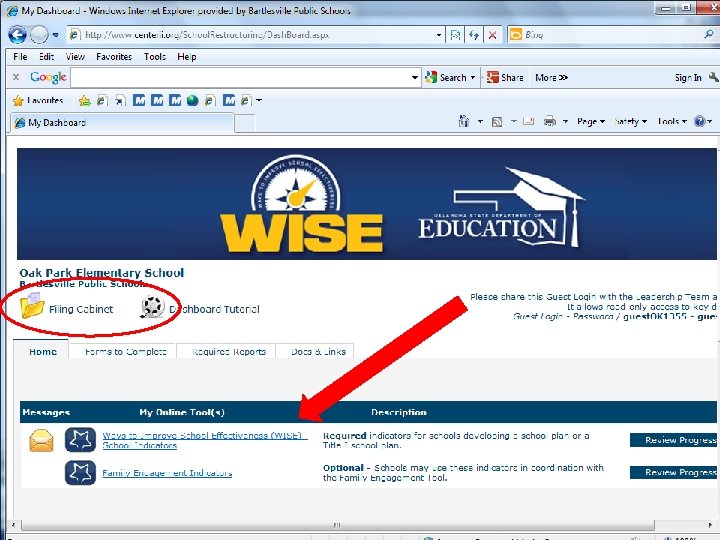
Task: Click the Read Mail command bar icon
Action: click(529, 121)
